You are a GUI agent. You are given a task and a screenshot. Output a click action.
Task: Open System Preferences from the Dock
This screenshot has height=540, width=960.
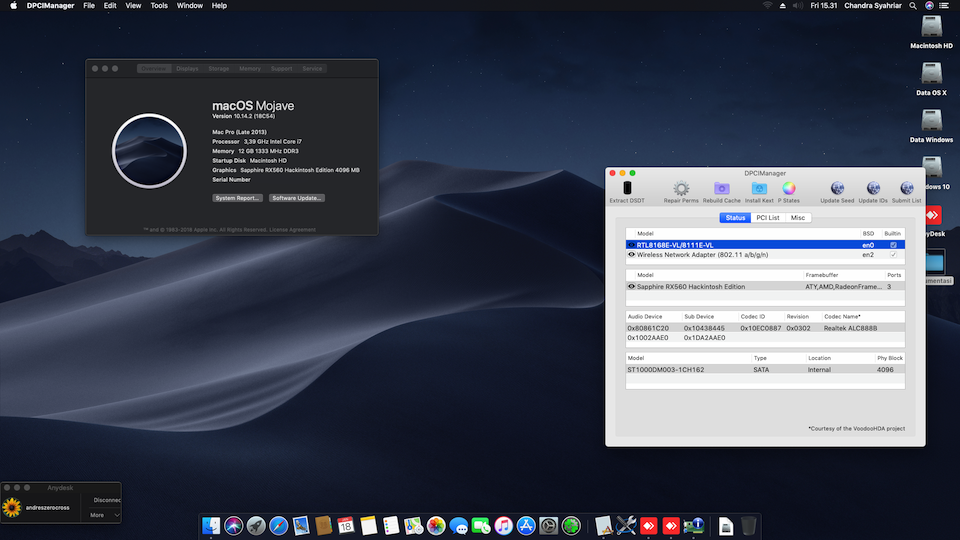[x=549, y=525]
